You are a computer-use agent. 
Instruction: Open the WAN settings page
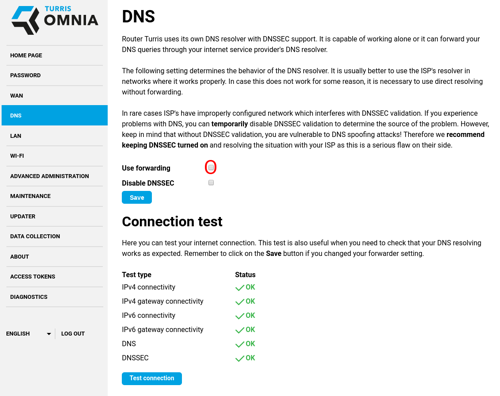16,96
